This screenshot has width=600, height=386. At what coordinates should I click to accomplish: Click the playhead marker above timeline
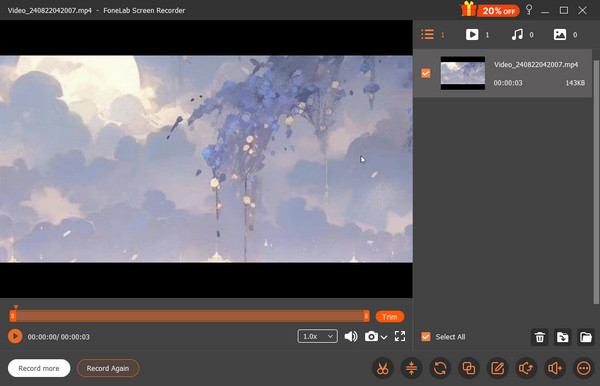click(16, 307)
